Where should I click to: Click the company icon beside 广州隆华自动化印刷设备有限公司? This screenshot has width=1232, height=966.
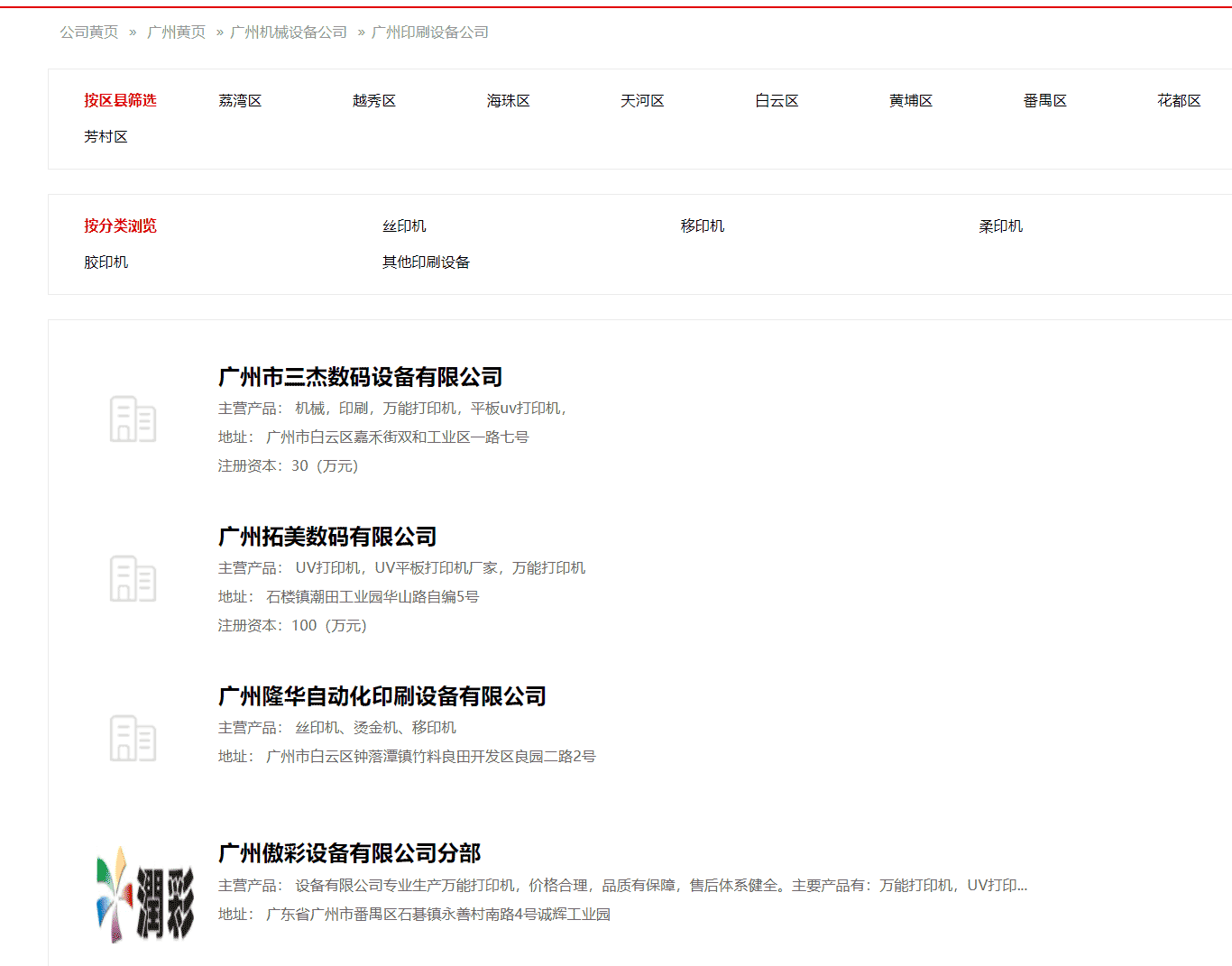133,738
